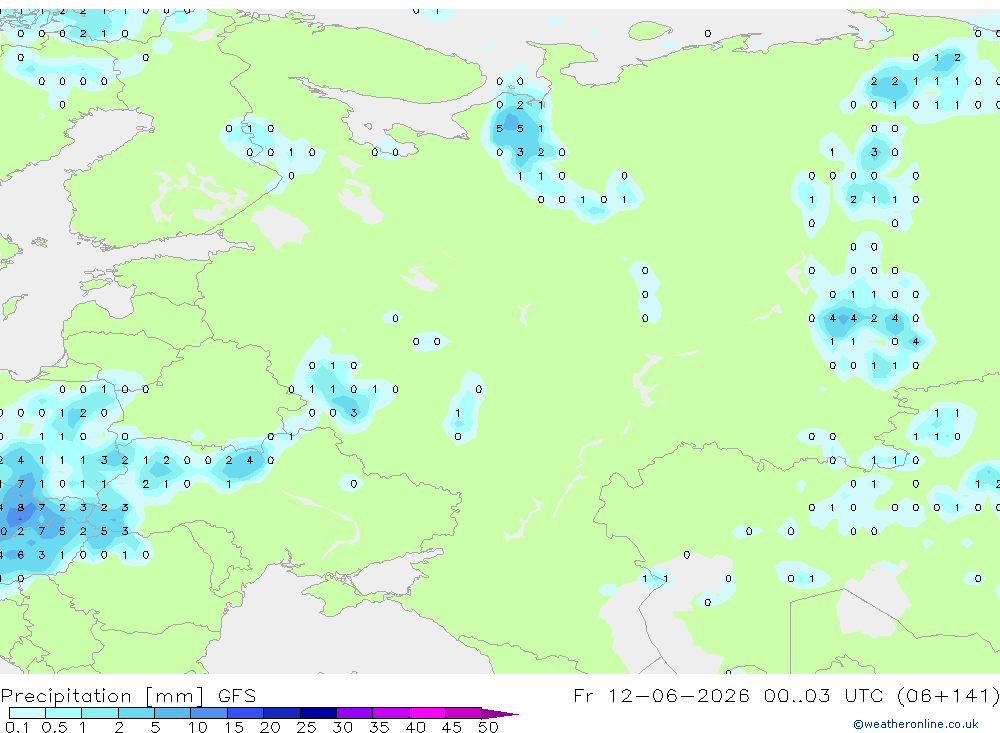Click the 40–45 mm magenta legend swatch
The image size is (1000, 733).
coord(427,713)
